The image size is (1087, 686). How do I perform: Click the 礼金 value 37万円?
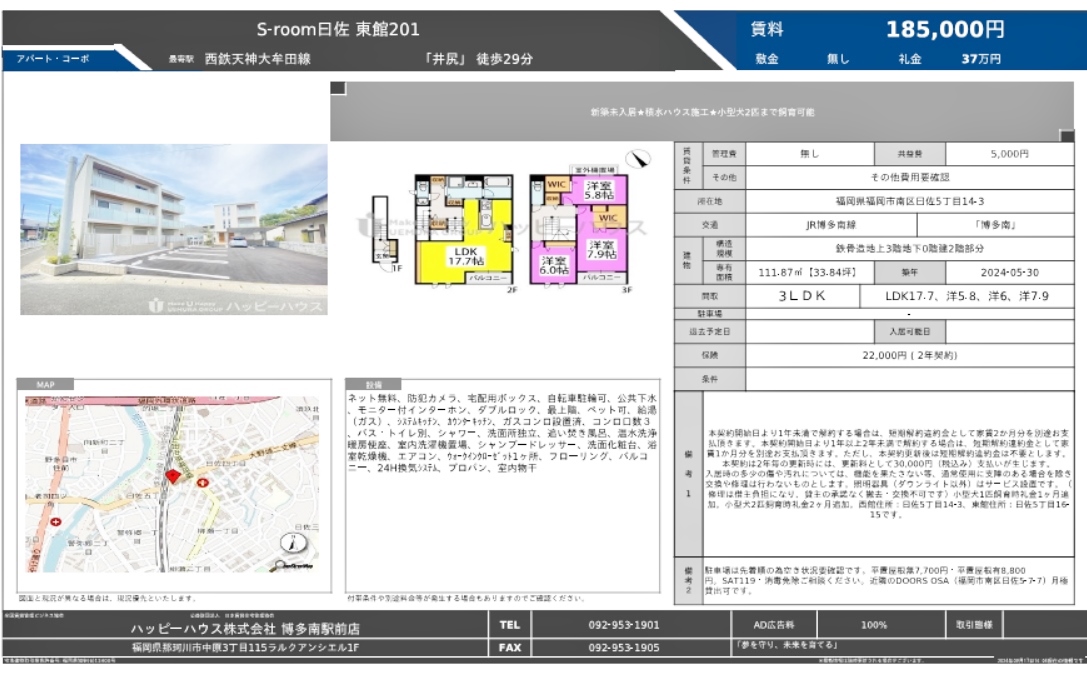tap(981, 59)
